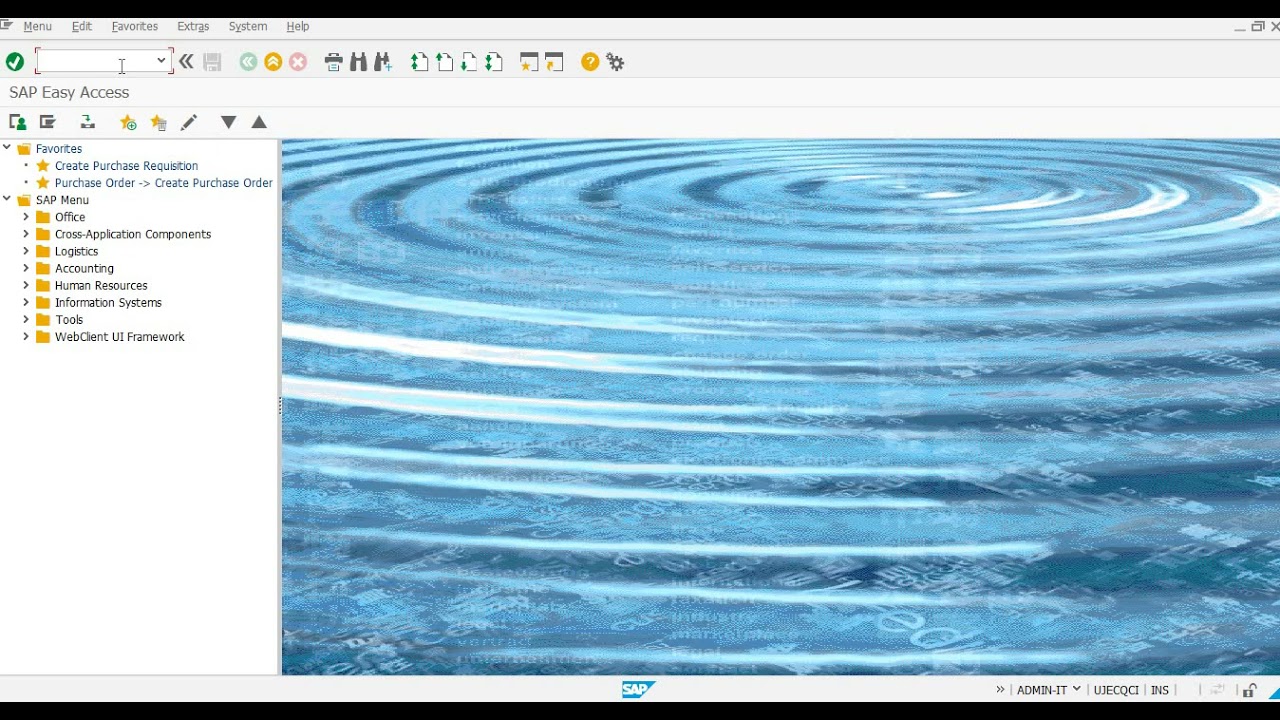
Task: Open Purchase Order -> Create Purchase Order favorite
Action: click(163, 183)
